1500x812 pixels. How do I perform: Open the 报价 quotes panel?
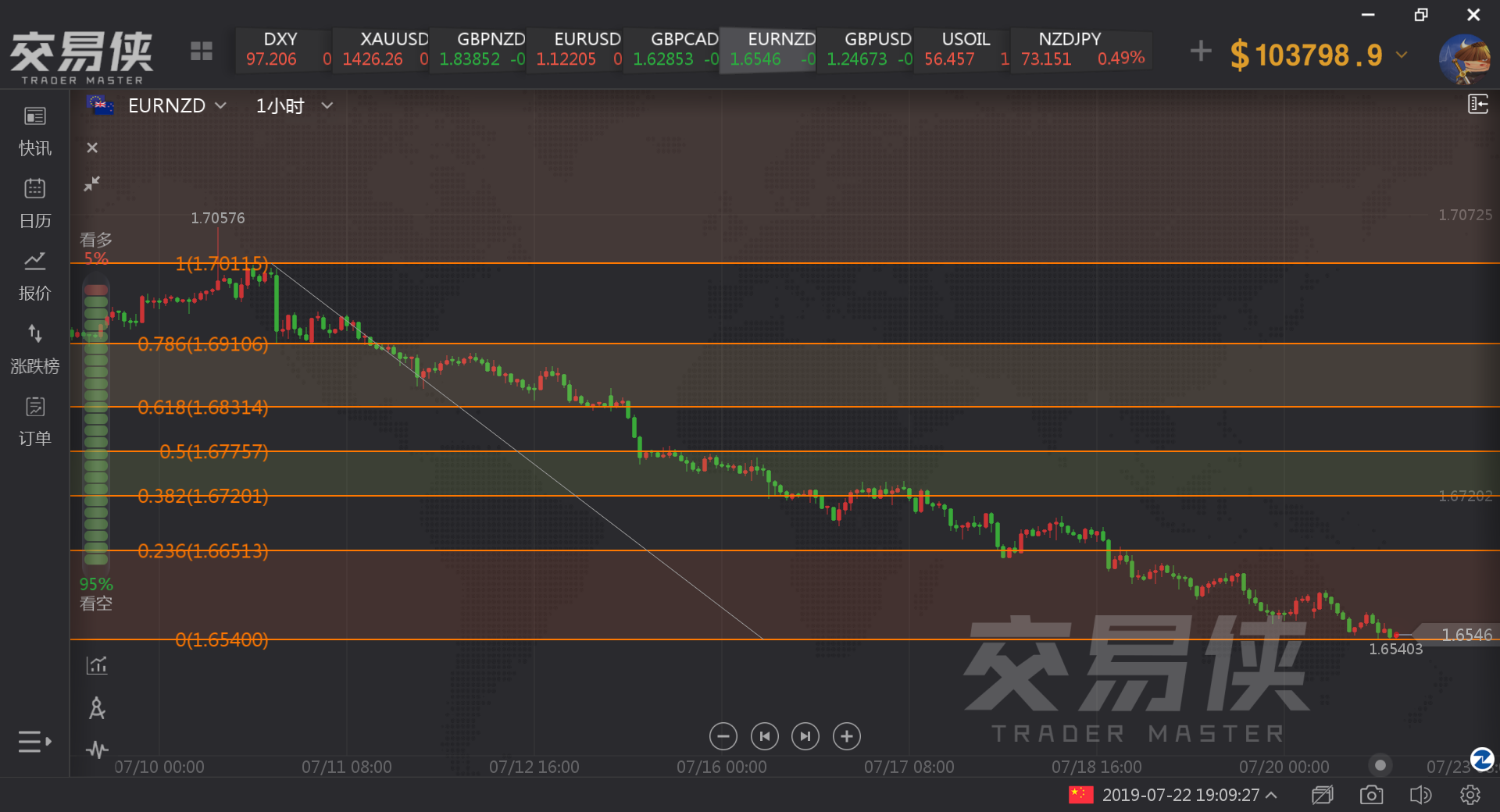pos(35,276)
